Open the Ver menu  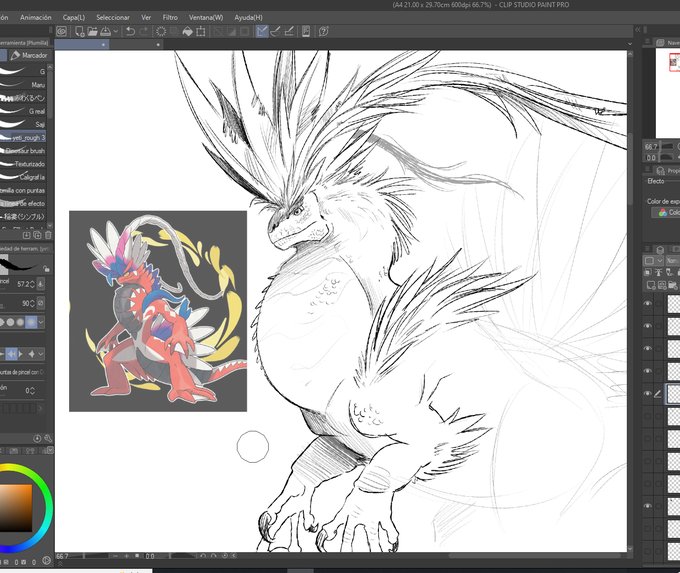coord(146,18)
